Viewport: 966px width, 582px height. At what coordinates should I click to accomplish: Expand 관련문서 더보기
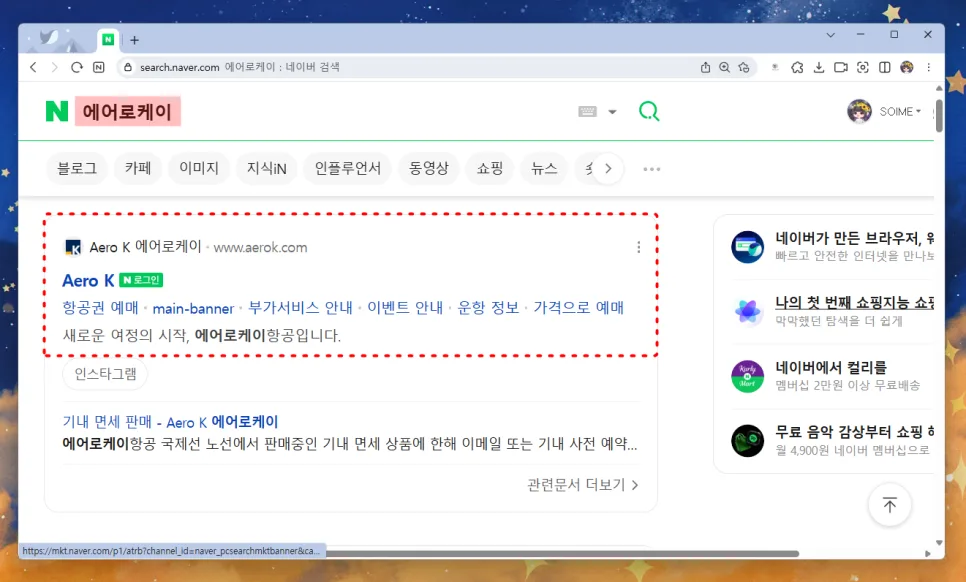click(583, 485)
